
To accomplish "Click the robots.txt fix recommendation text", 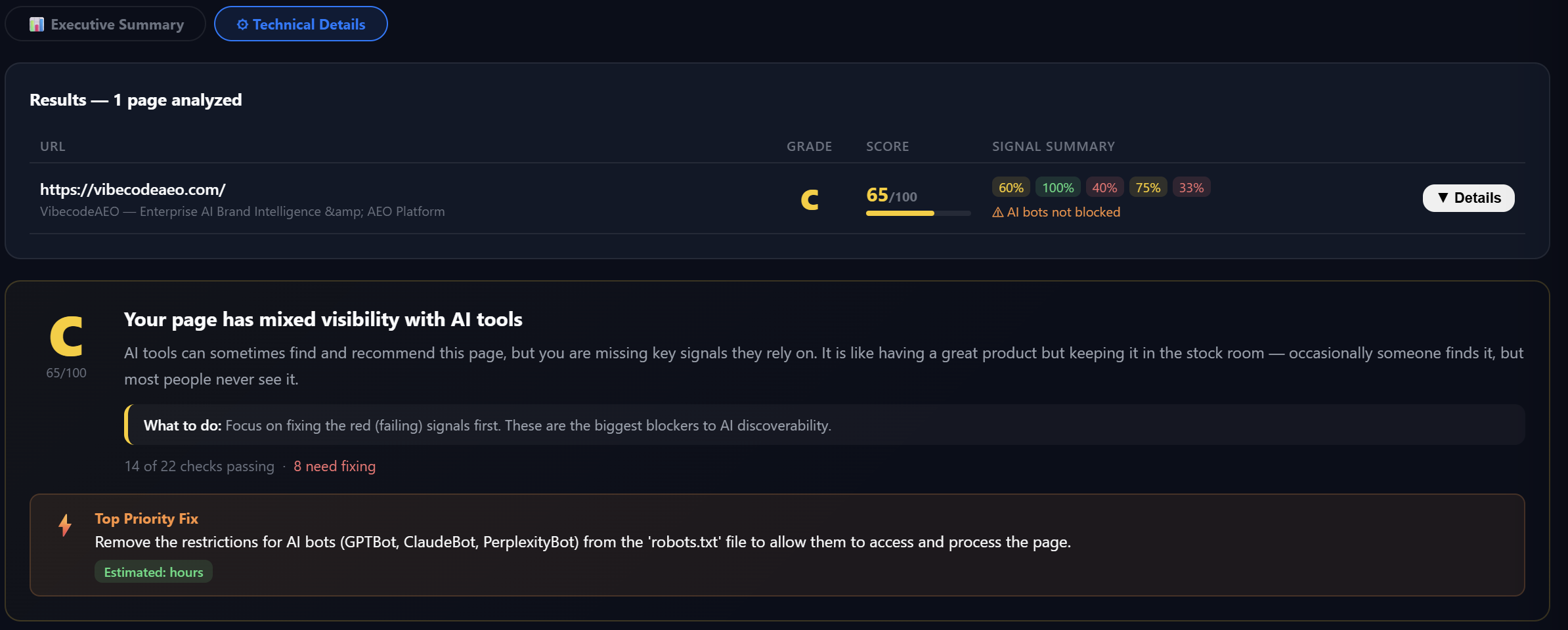I will [x=582, y=542].
